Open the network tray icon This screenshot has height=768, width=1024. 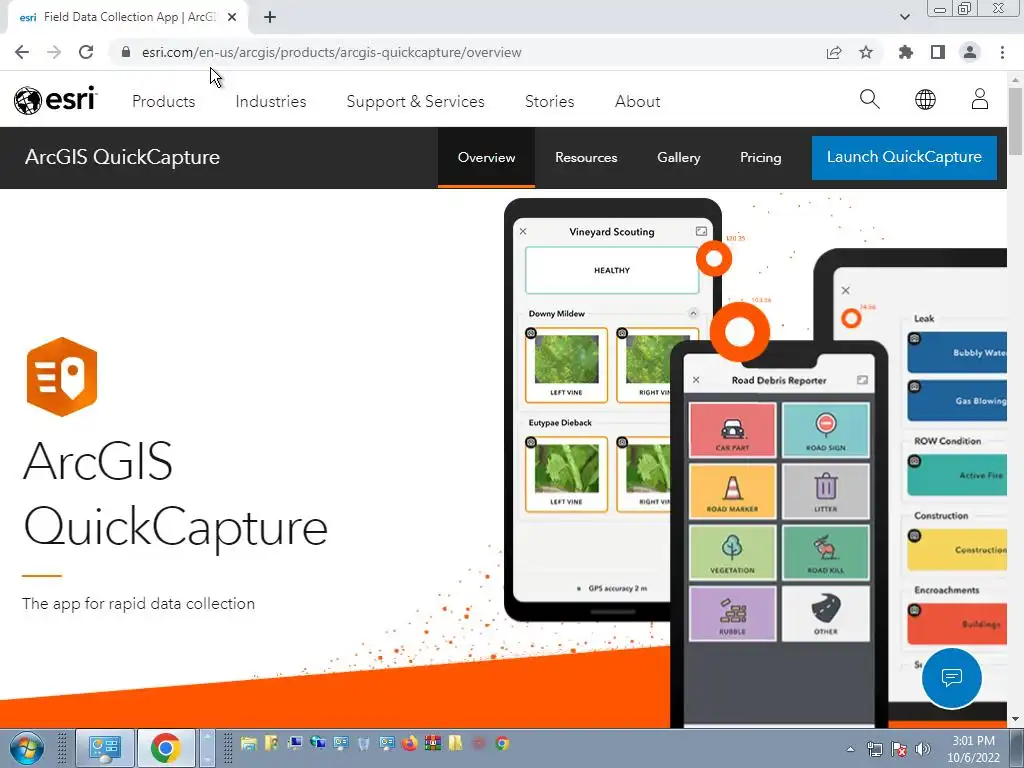(874, 749)
